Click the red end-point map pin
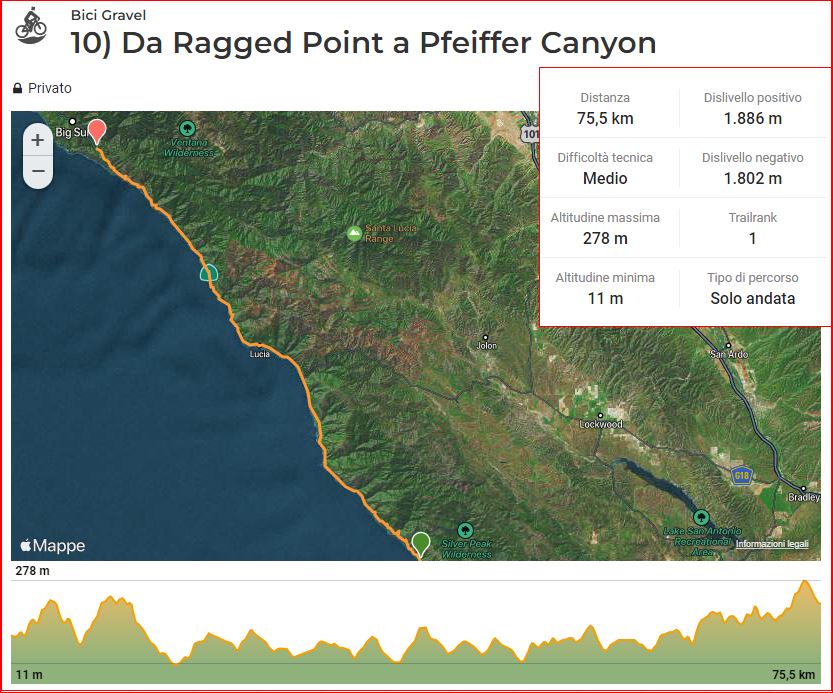 (x=97, y=131)
